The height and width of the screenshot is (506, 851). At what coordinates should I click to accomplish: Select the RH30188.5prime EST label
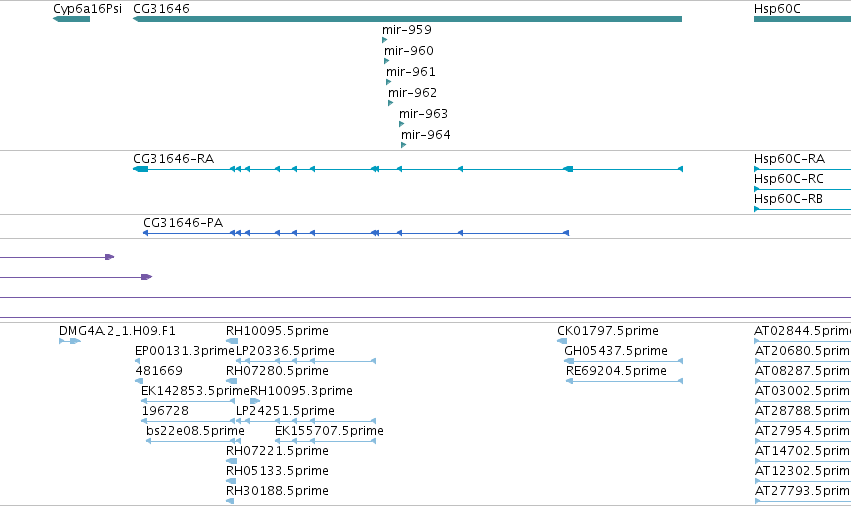pos(277,491)
